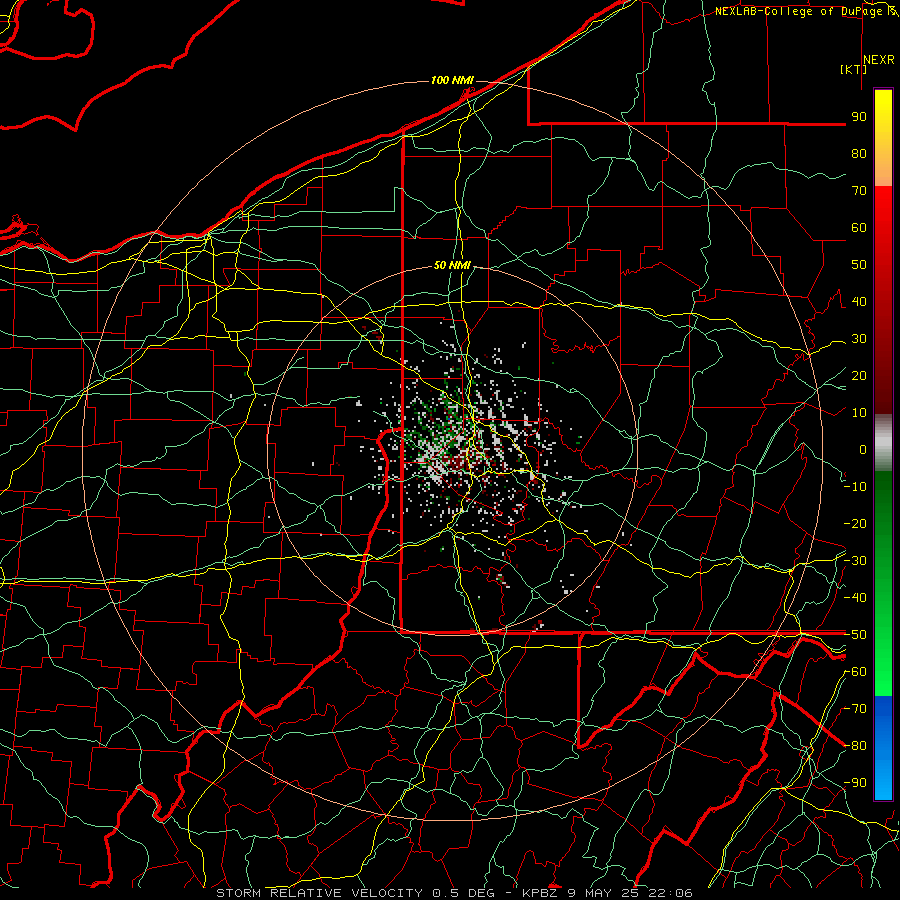Image resolution: width=900 pixels, height=900 pixels.
Task: Click the -10 value on the velocity scale
Action: click(855, 487)
